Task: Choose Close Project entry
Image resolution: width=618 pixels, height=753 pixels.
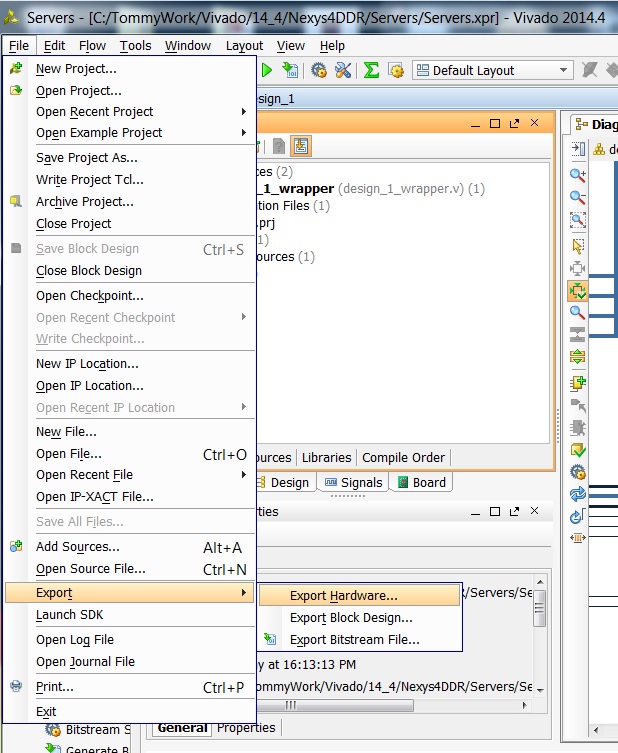Action: tap(130, 224)
